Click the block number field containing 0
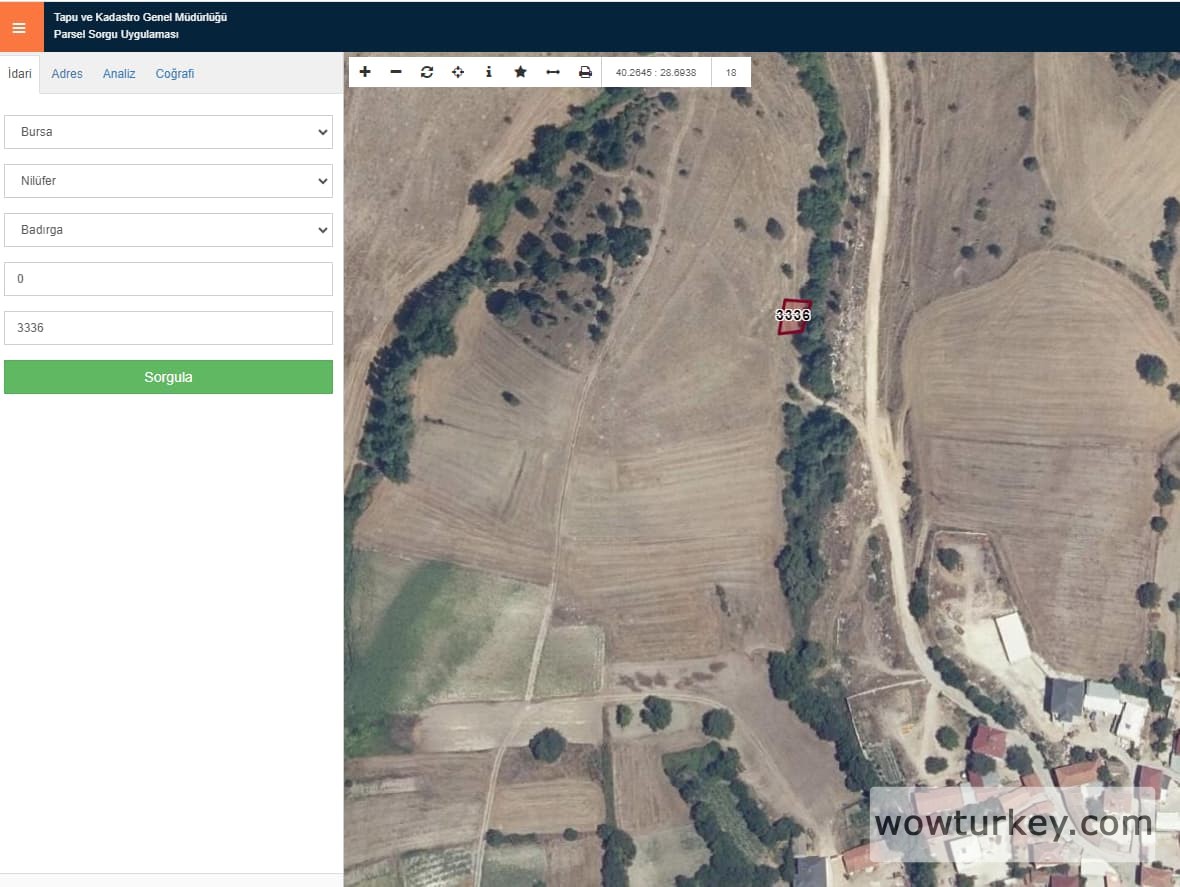1180x887 pixels. (x=168, y=279)
